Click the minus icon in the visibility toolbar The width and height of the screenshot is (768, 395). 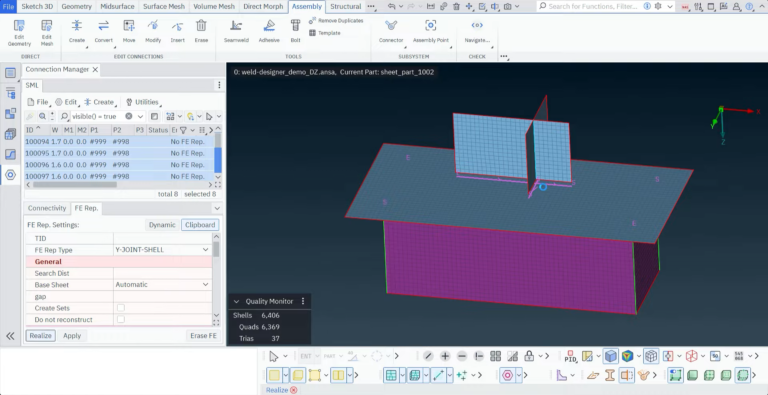(x=462, y=356)
